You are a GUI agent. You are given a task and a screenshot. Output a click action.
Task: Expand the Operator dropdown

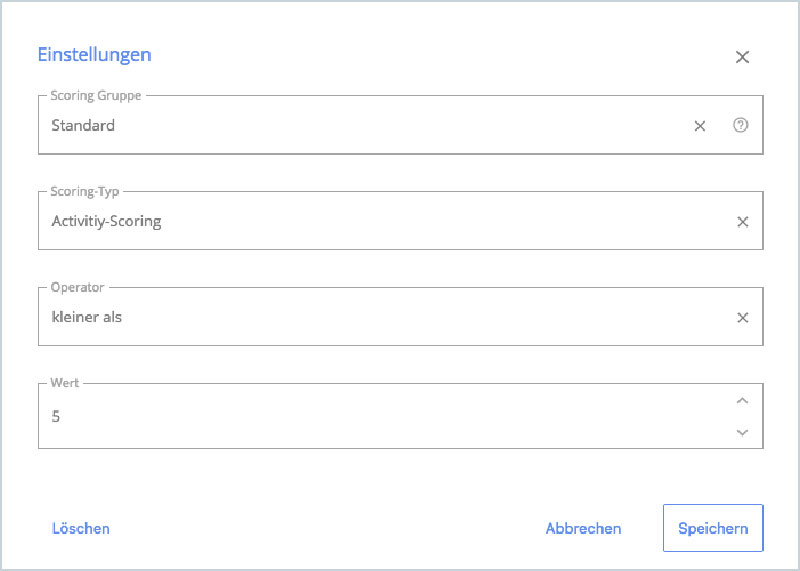[385, 317]
